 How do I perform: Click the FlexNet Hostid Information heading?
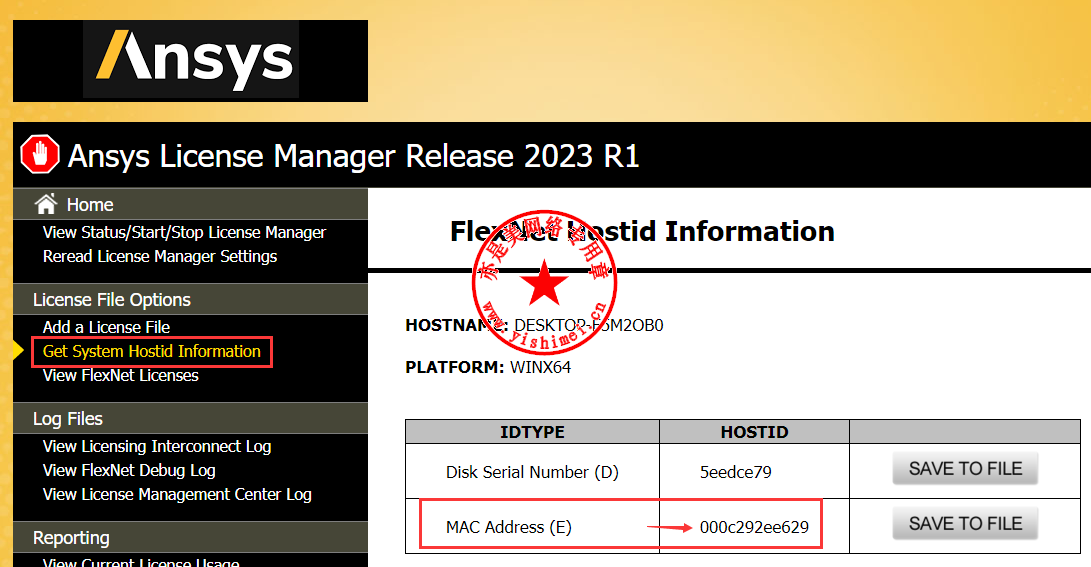642,232
